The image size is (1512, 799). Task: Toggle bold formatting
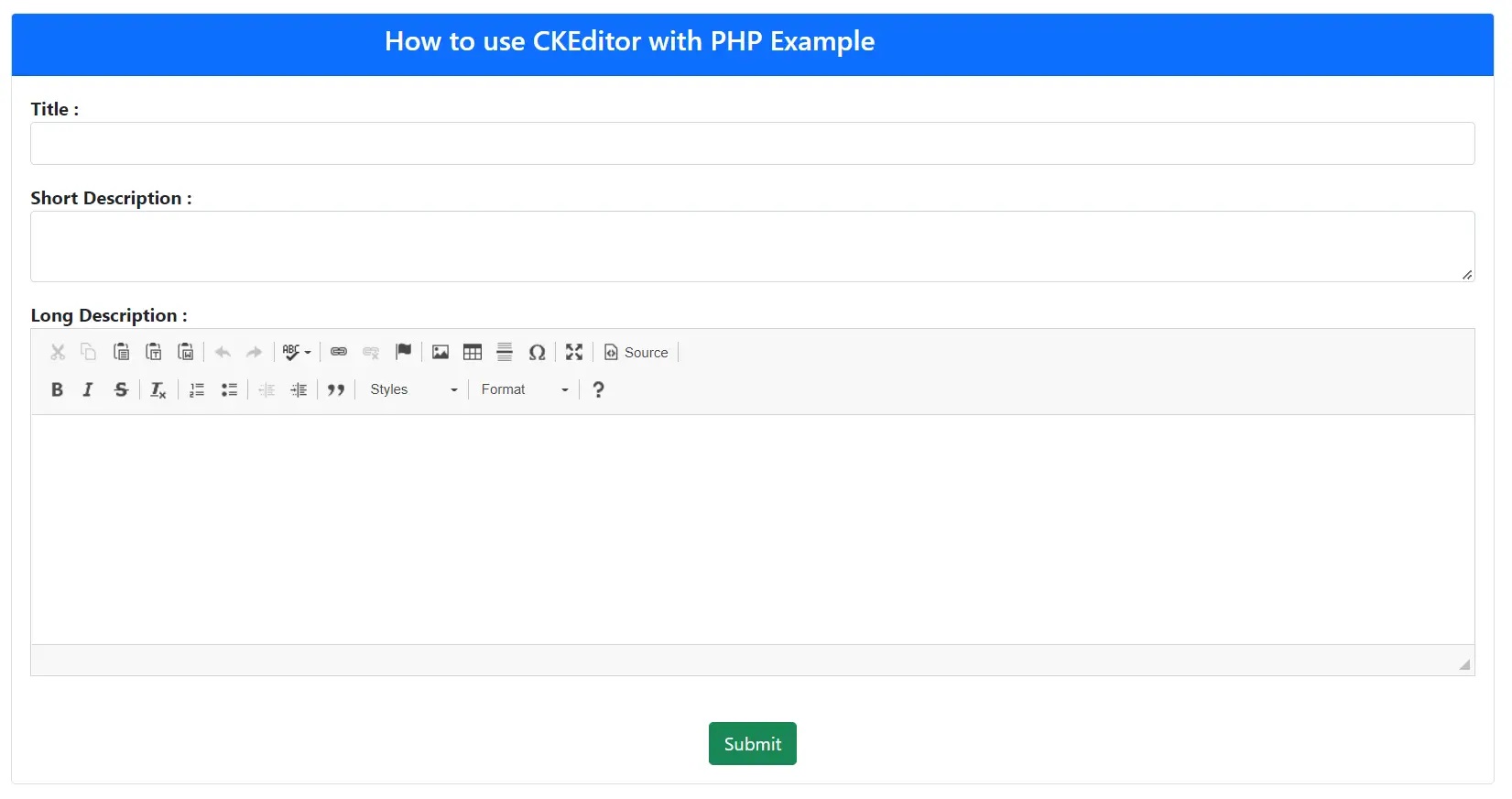57,389
